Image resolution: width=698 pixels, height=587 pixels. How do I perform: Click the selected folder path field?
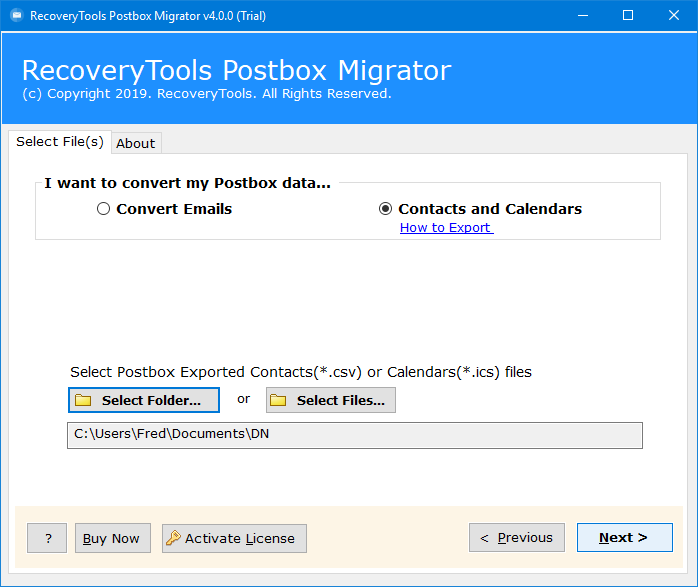click(x=355, y=435)
